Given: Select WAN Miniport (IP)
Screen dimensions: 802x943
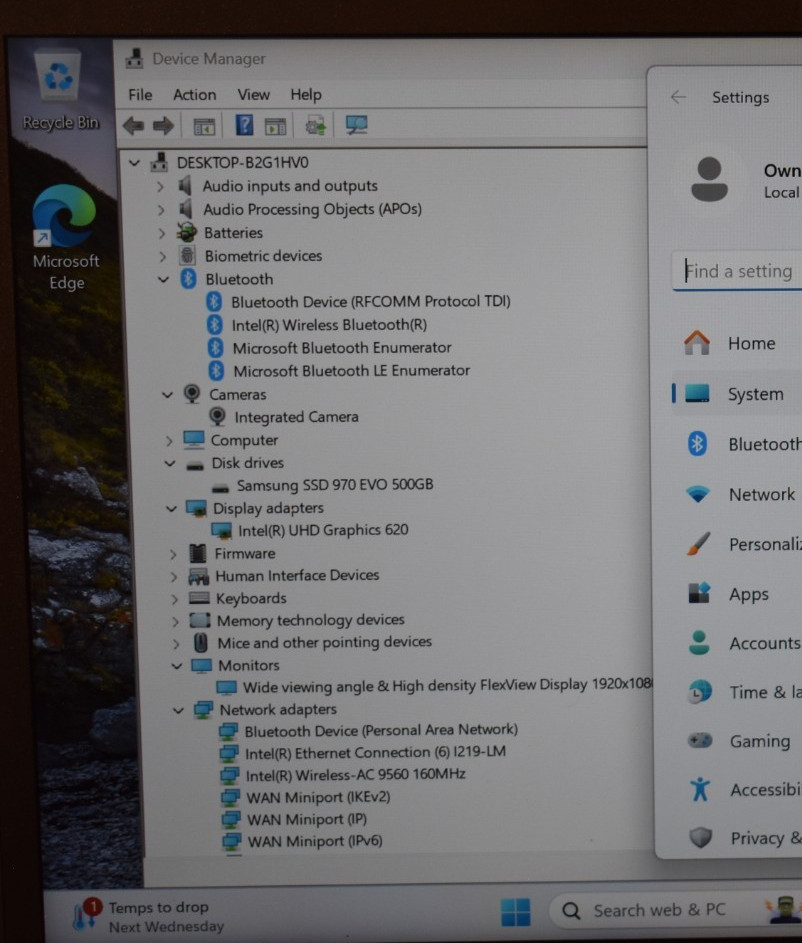Looking at the screenshot, I should (x=307, y=819).
